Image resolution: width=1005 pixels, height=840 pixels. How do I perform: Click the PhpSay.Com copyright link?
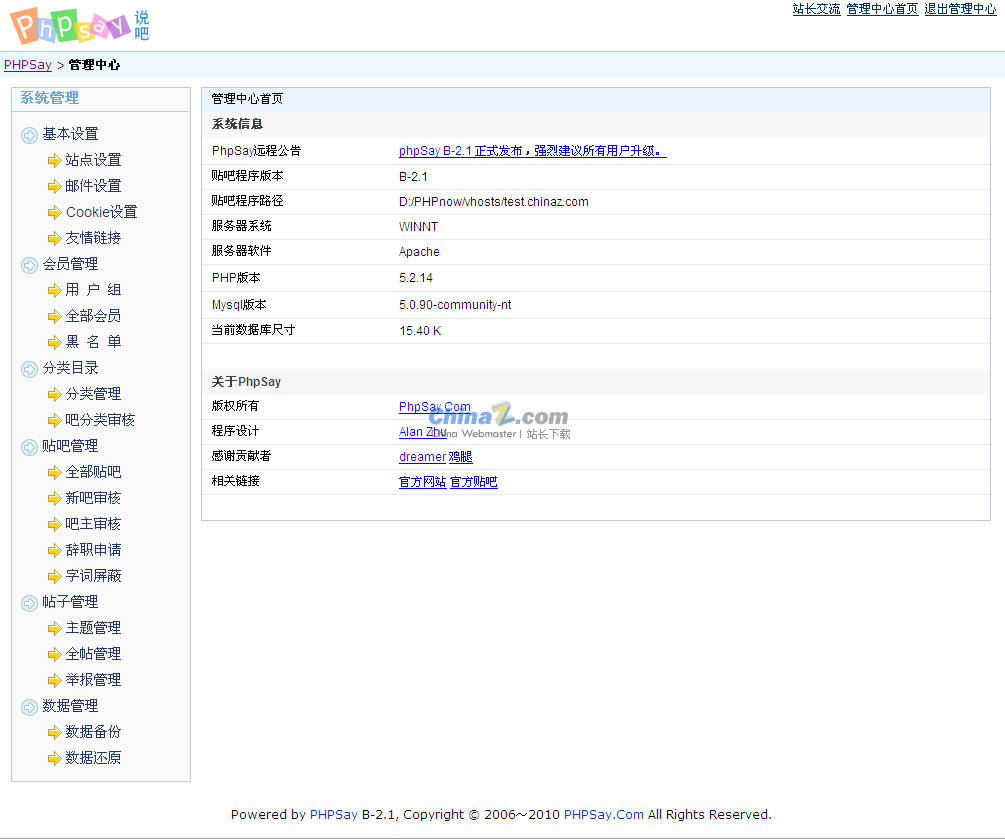coord(435,407)
